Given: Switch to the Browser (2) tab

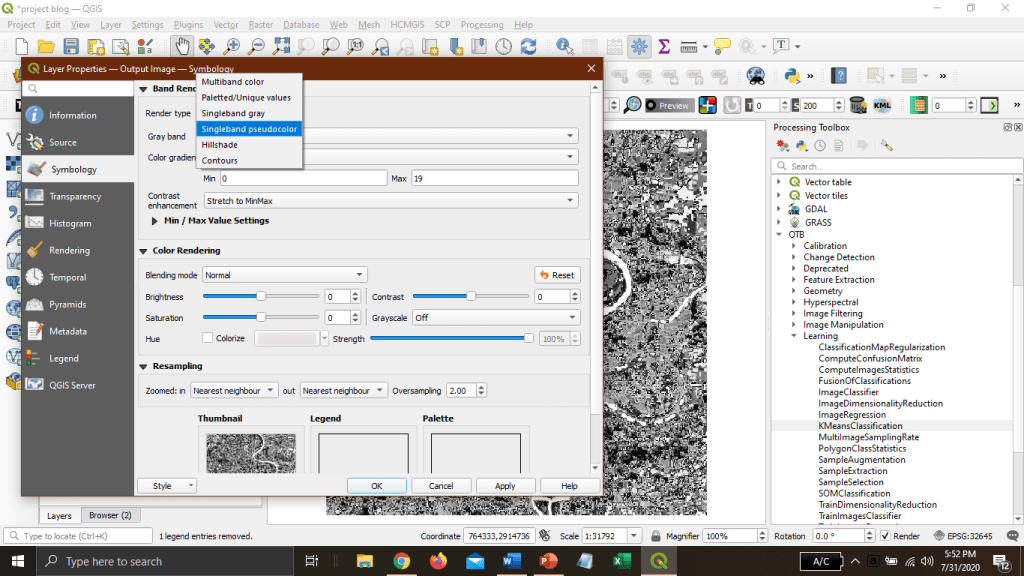Looking at the screenshot, I should click(110, 515).
